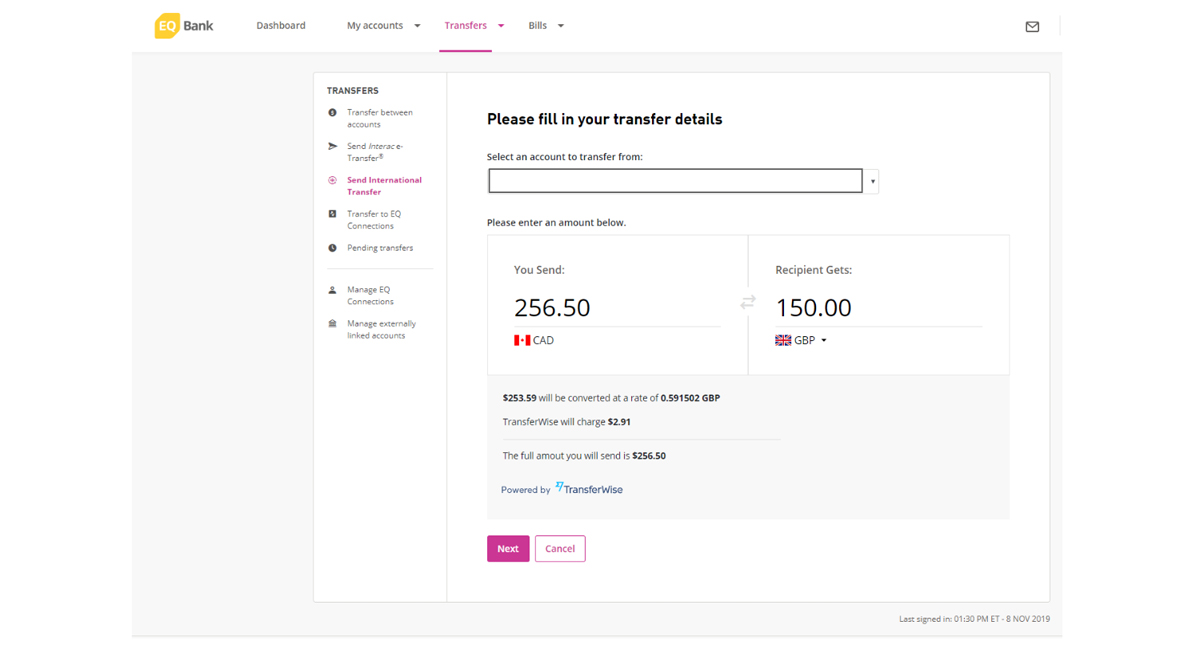This screenshot has height=650, width=1200.
Task: Expand the Bills menu
Action: pyautogui.click(x=546, y=26)
